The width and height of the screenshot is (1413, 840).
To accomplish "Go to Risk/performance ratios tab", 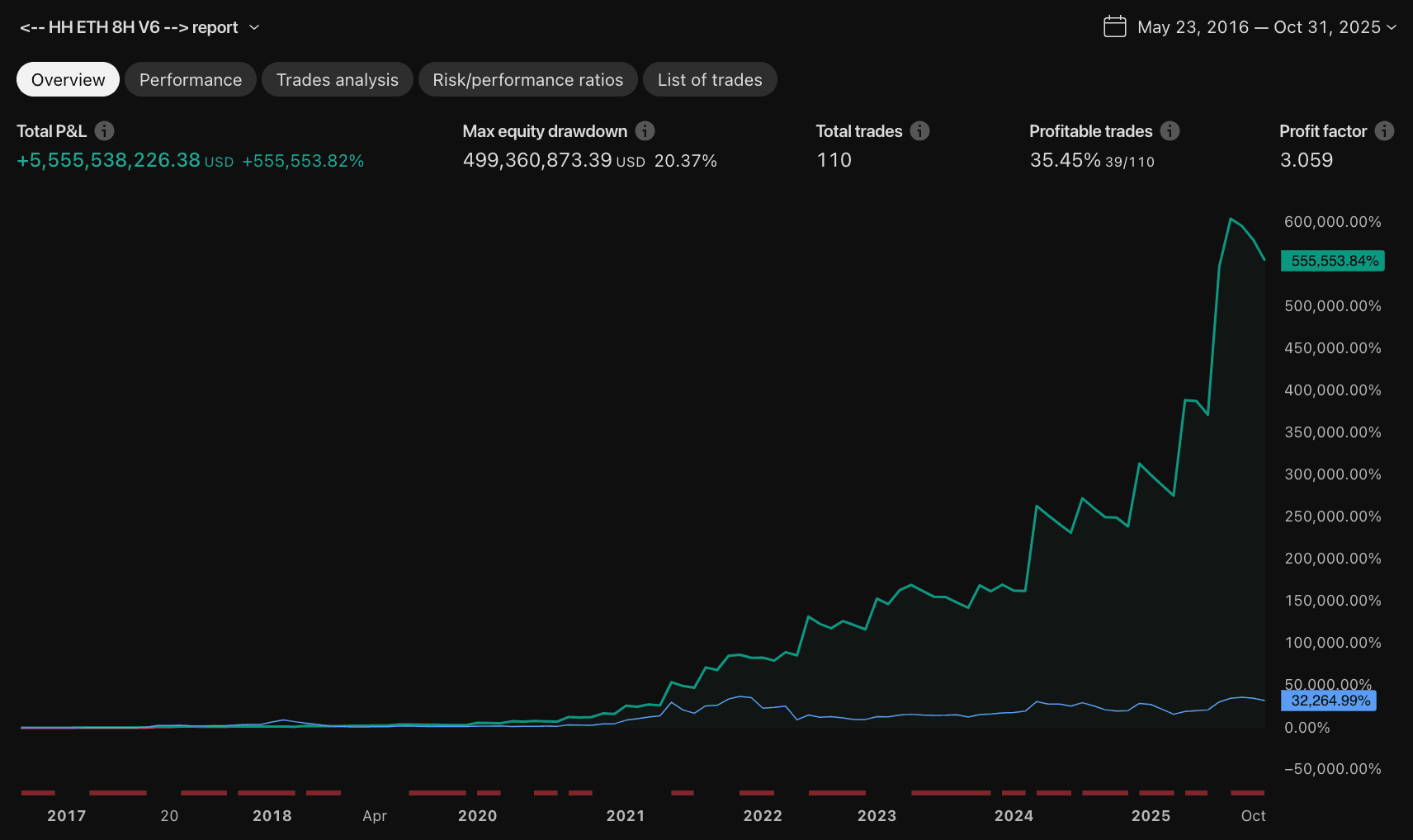I will [527, 80].
